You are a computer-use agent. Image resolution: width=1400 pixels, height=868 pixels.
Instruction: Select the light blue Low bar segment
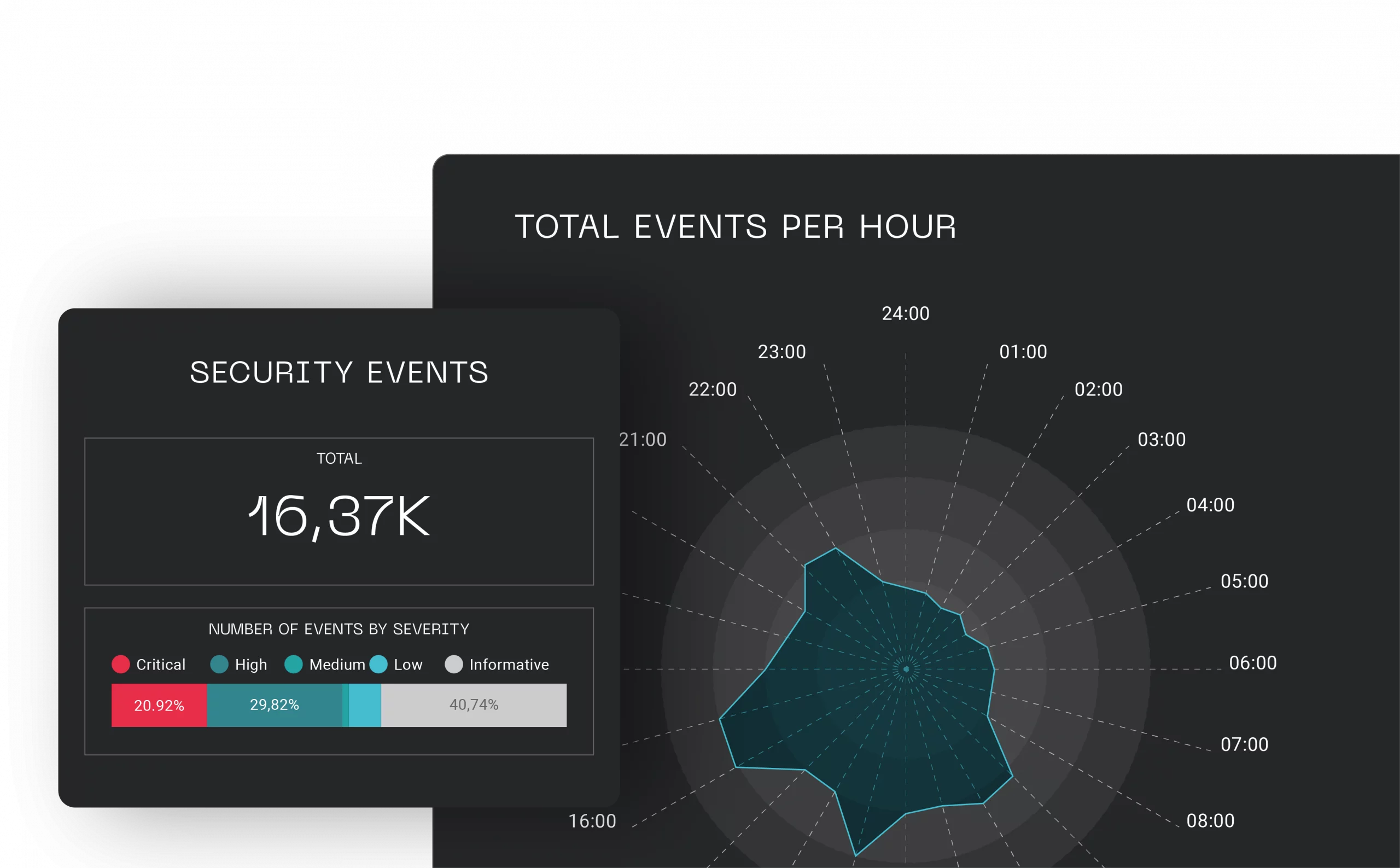[365, 705]
